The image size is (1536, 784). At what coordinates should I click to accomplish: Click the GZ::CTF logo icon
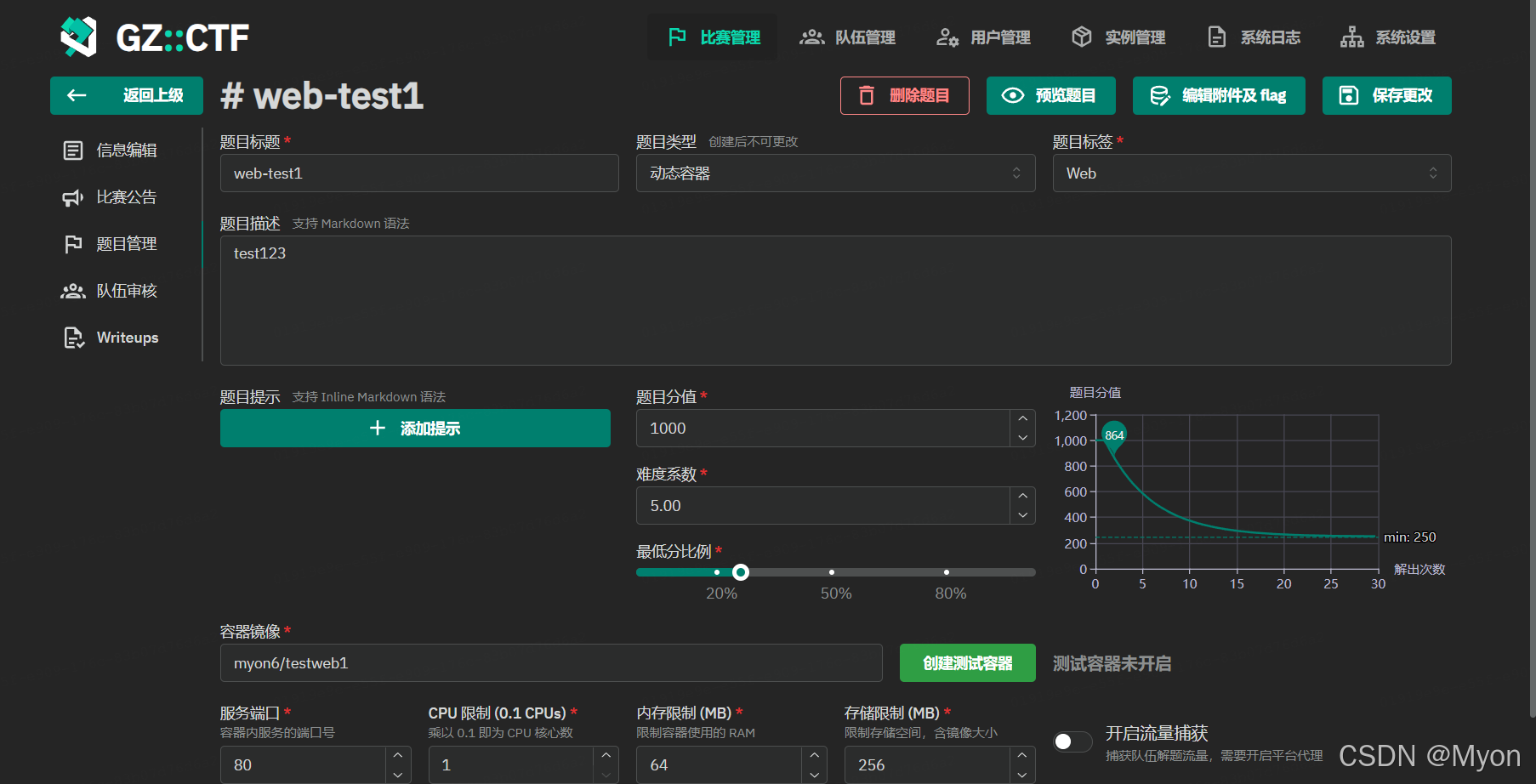(x=78, y=37)
